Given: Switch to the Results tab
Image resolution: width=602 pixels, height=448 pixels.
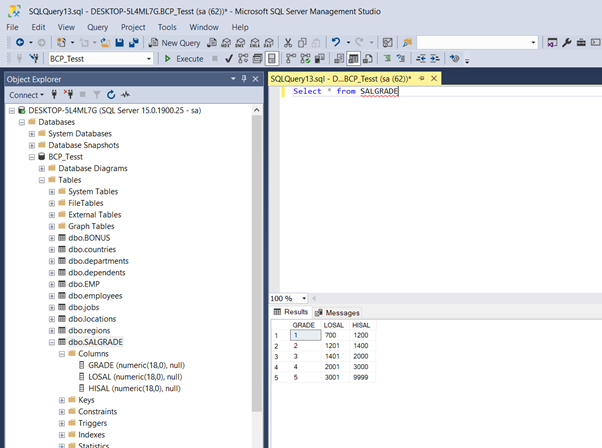Looking at the screenshot, I should [x=291, y=312].
